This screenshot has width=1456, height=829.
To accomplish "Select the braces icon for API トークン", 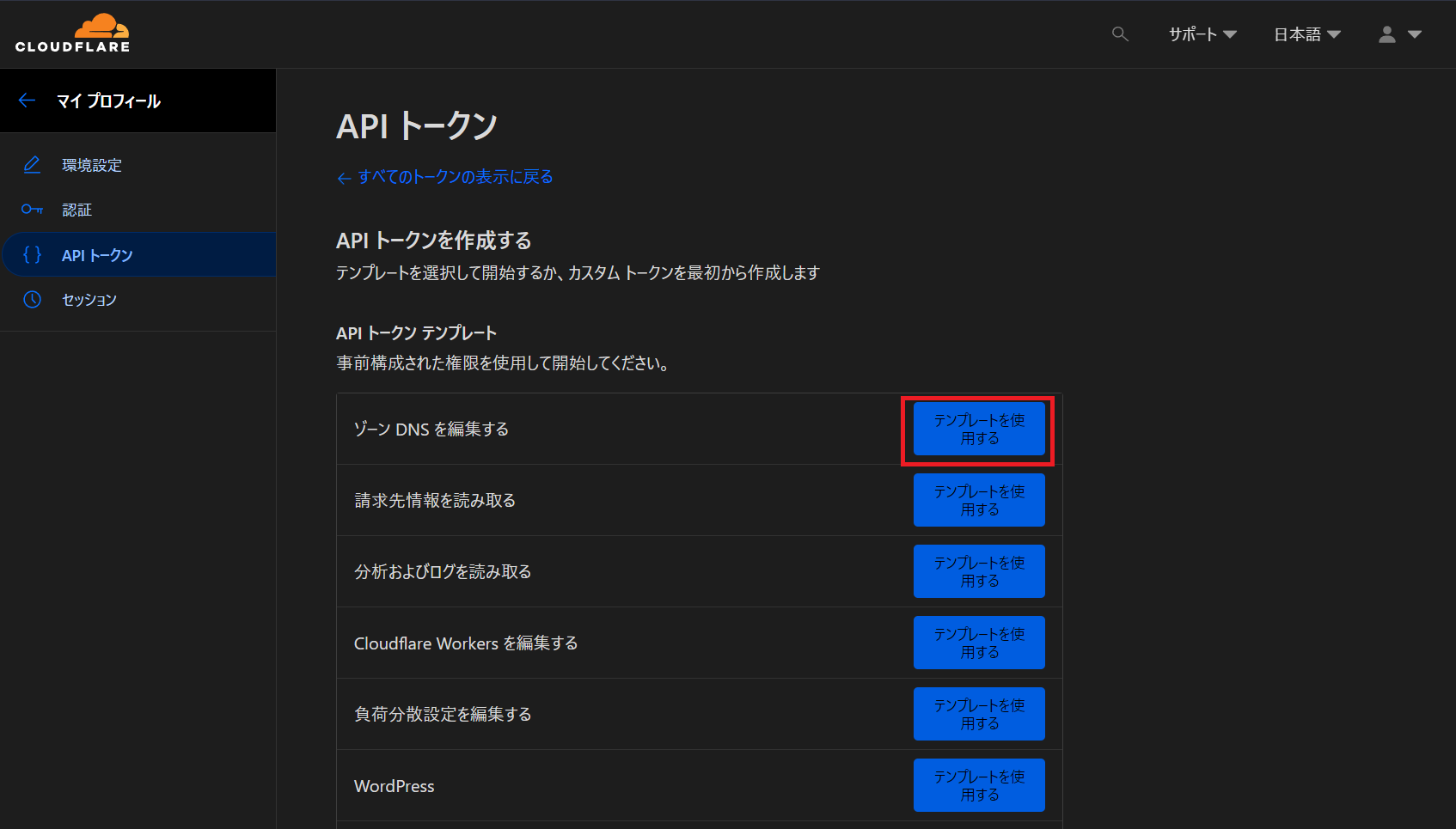I will pos(32,253).
